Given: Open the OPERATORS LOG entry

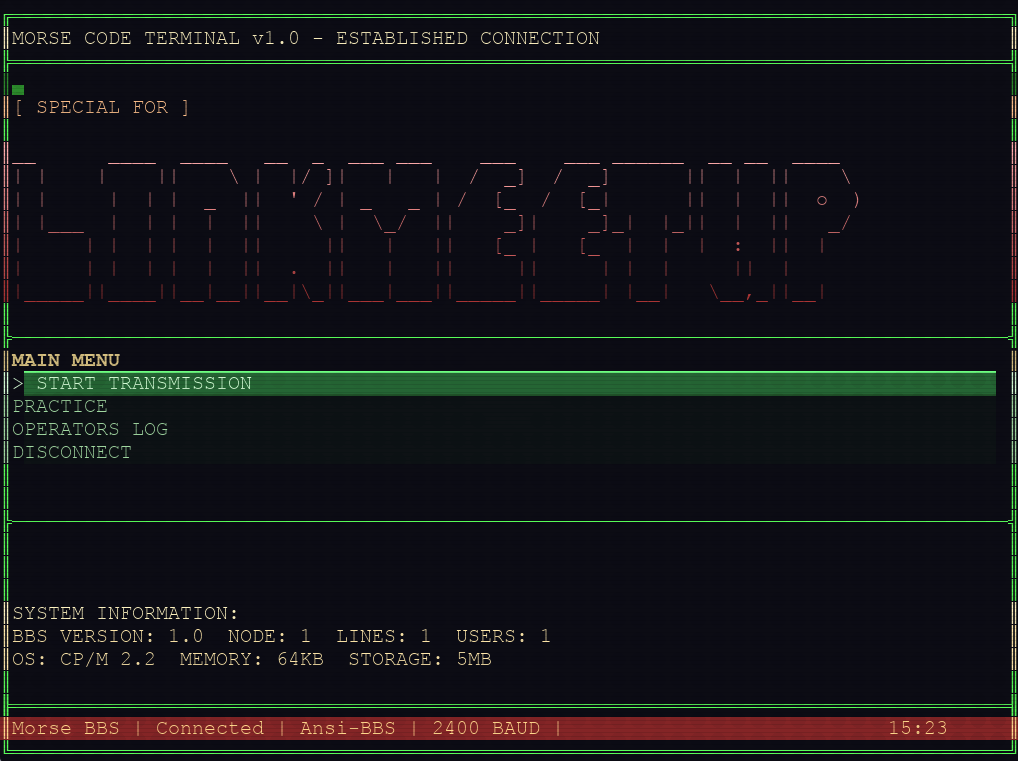Looking at the screenshot, I should [x=90, y=430].
